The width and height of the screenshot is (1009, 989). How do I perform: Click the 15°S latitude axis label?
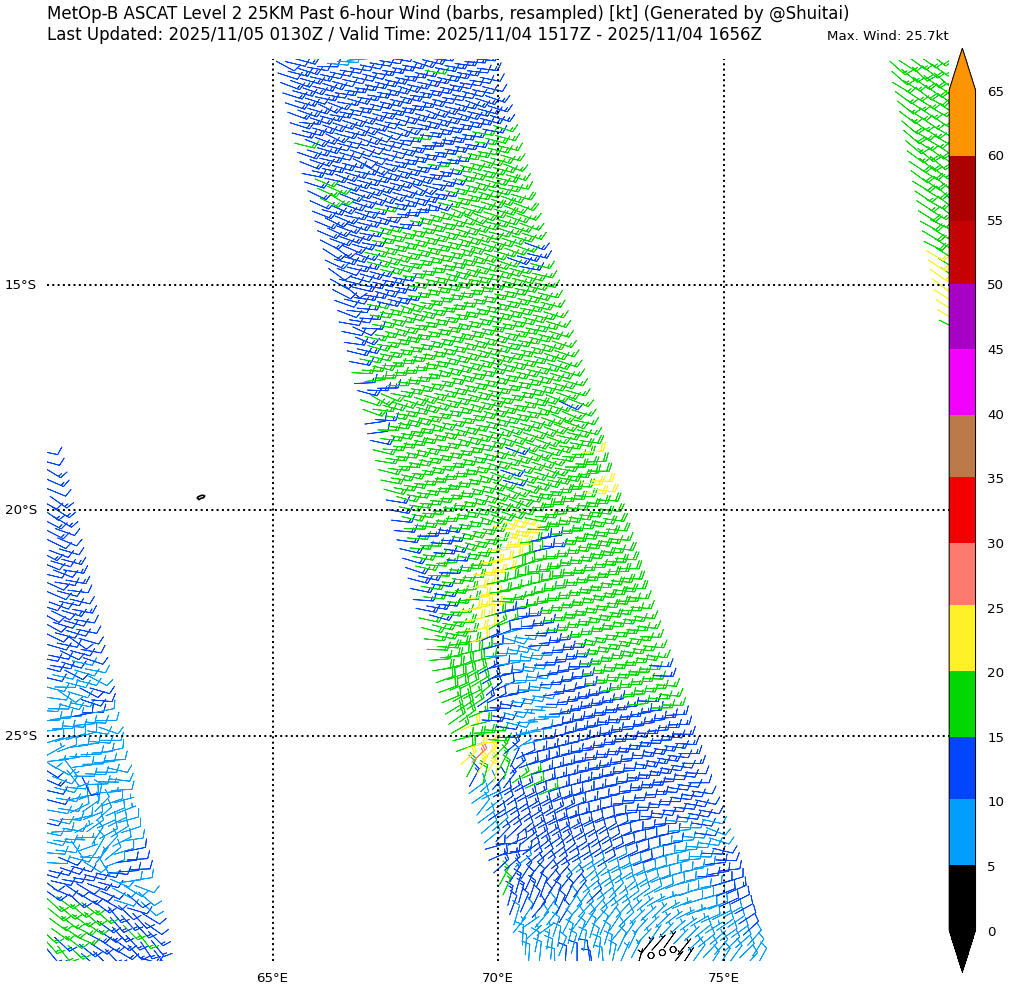pos(20,285)
